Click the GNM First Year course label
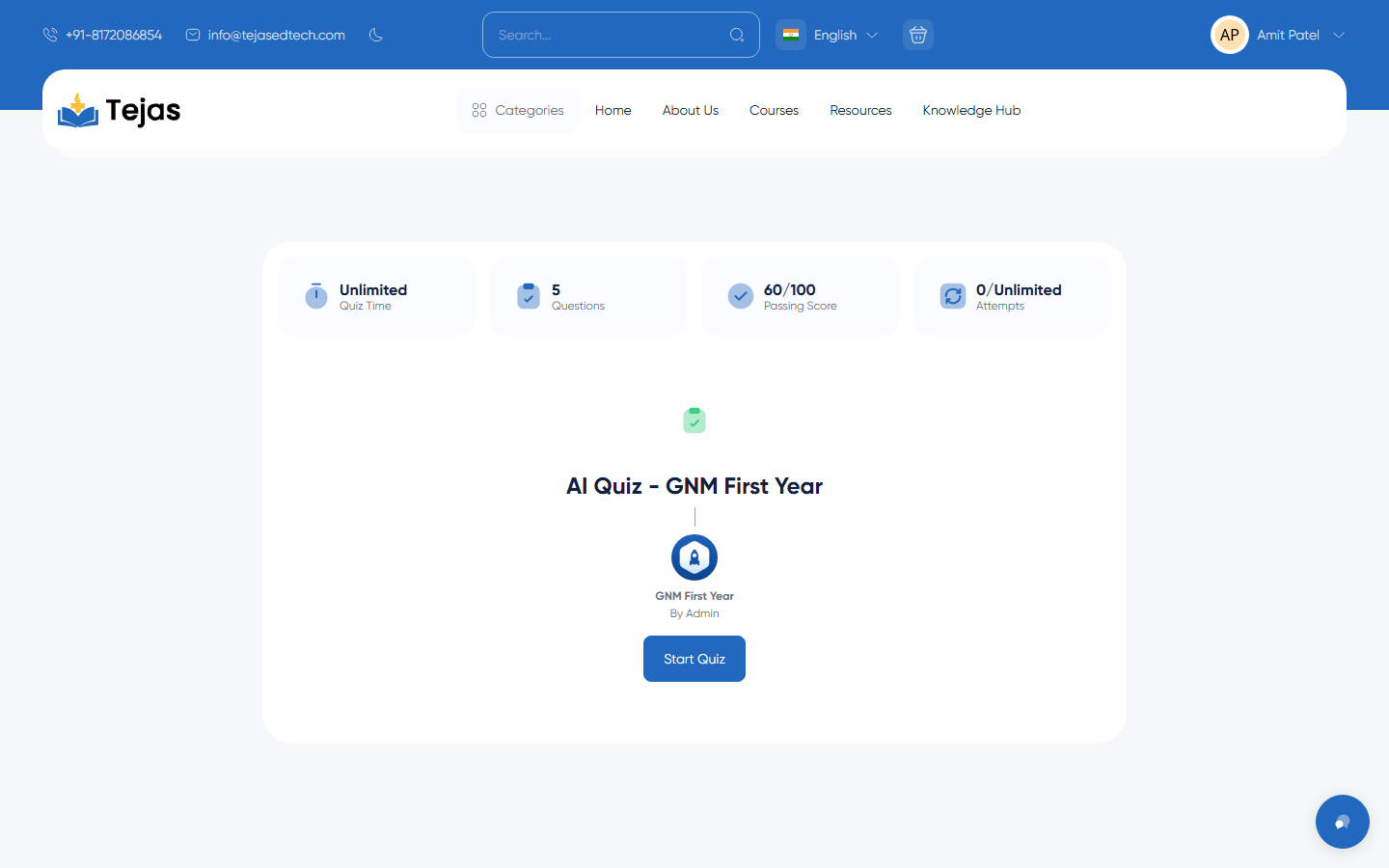1389x868 pixels. coord(694,596)
